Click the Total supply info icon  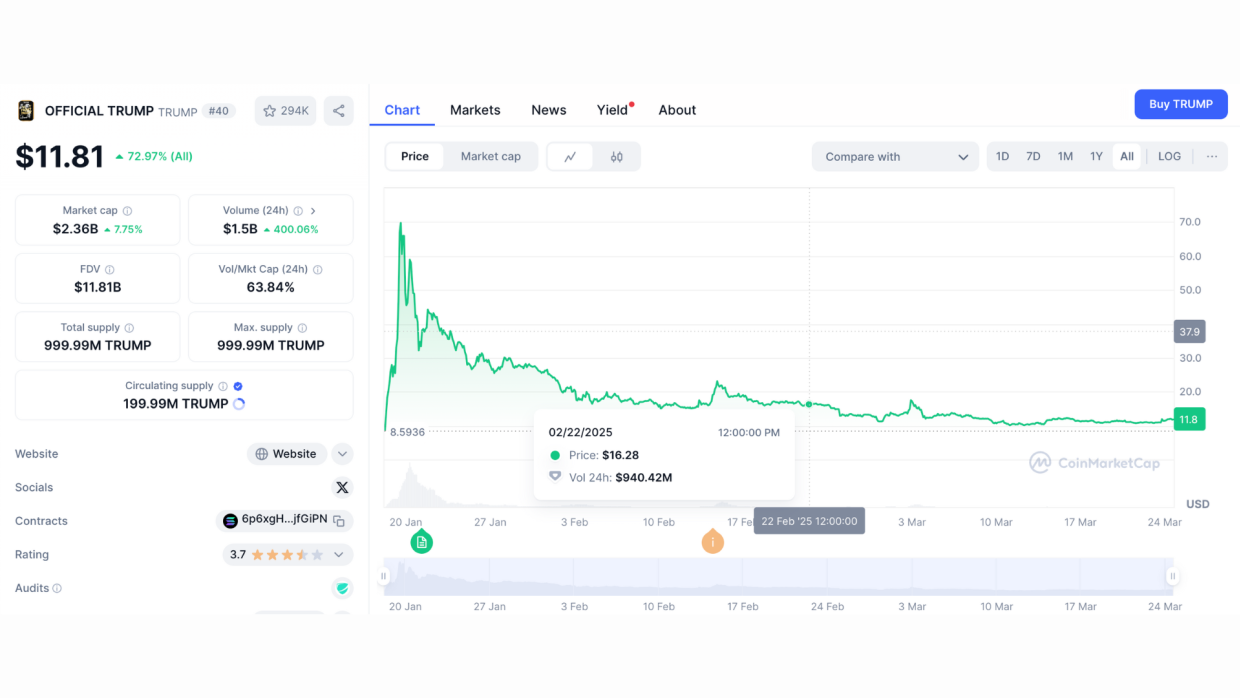pos(129,328)
